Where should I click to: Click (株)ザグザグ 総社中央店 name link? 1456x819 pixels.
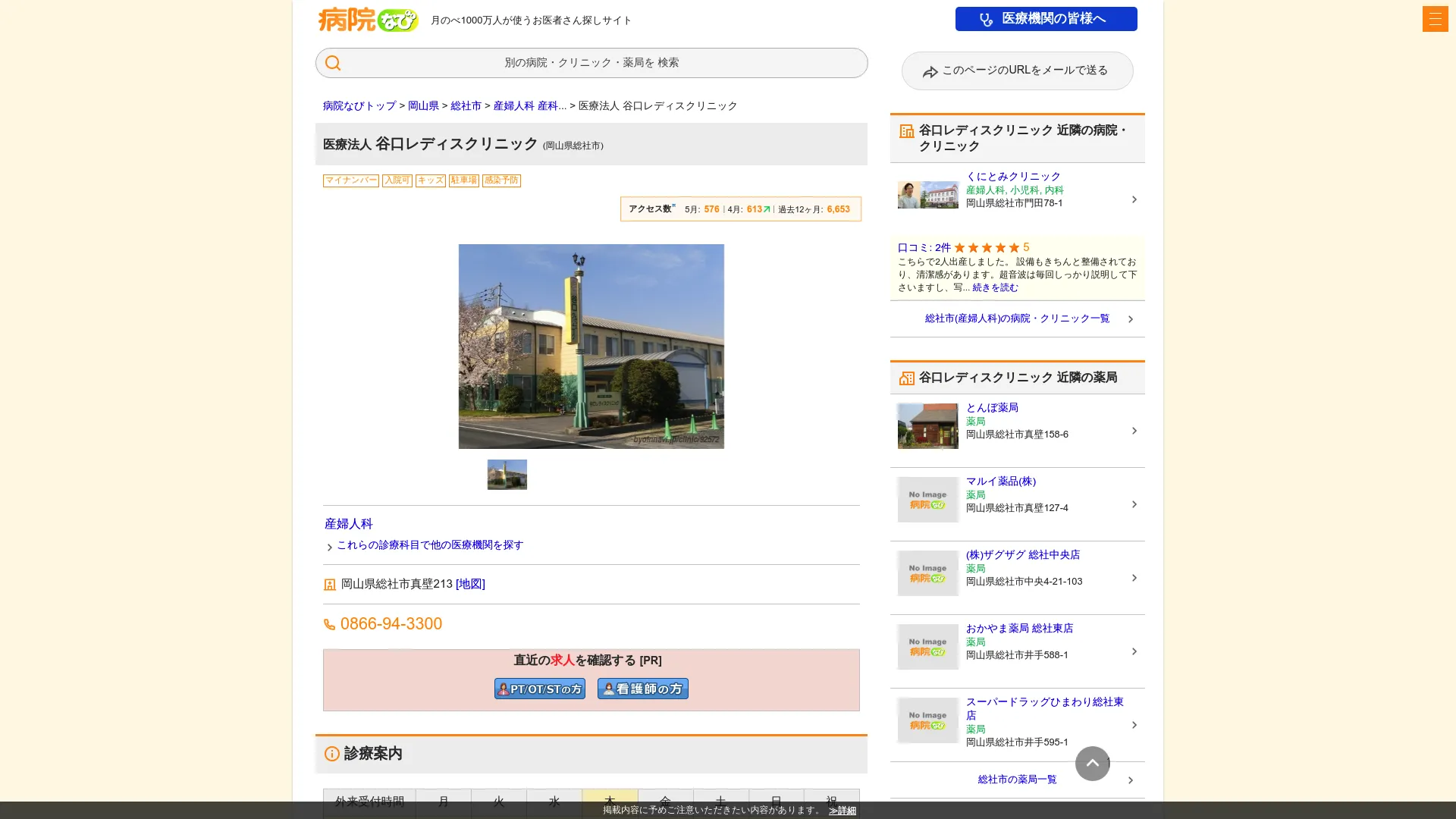click(1022, 555)
